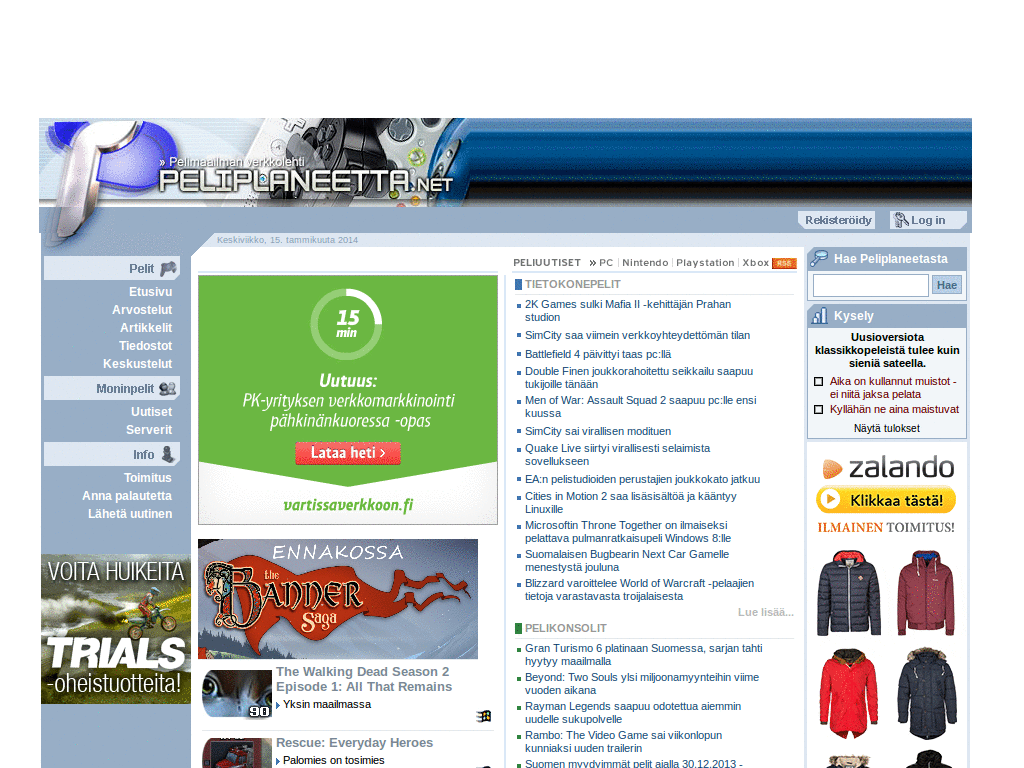Viewport: 1024px width, 768px height.
Task: Open '2K Games sulki Mafia II' article
Action: click(x=628, y=311)
